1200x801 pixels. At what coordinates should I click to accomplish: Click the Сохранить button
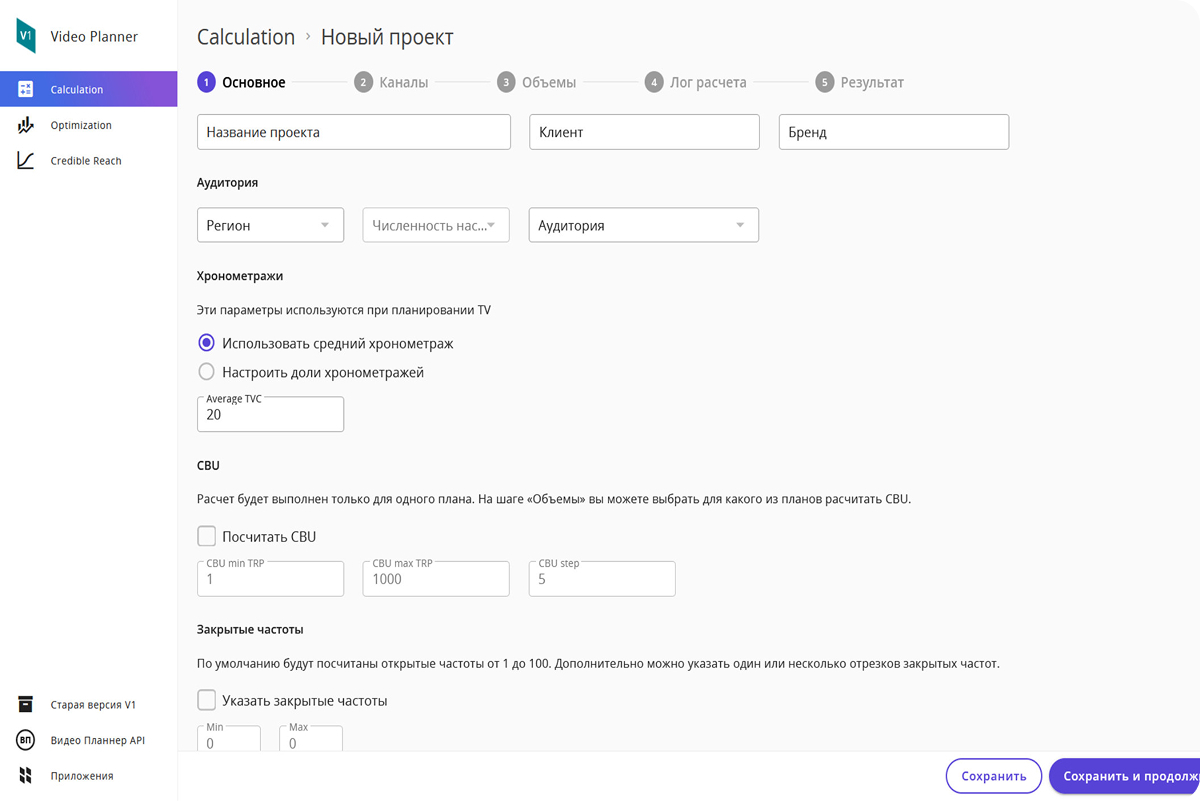994,776
